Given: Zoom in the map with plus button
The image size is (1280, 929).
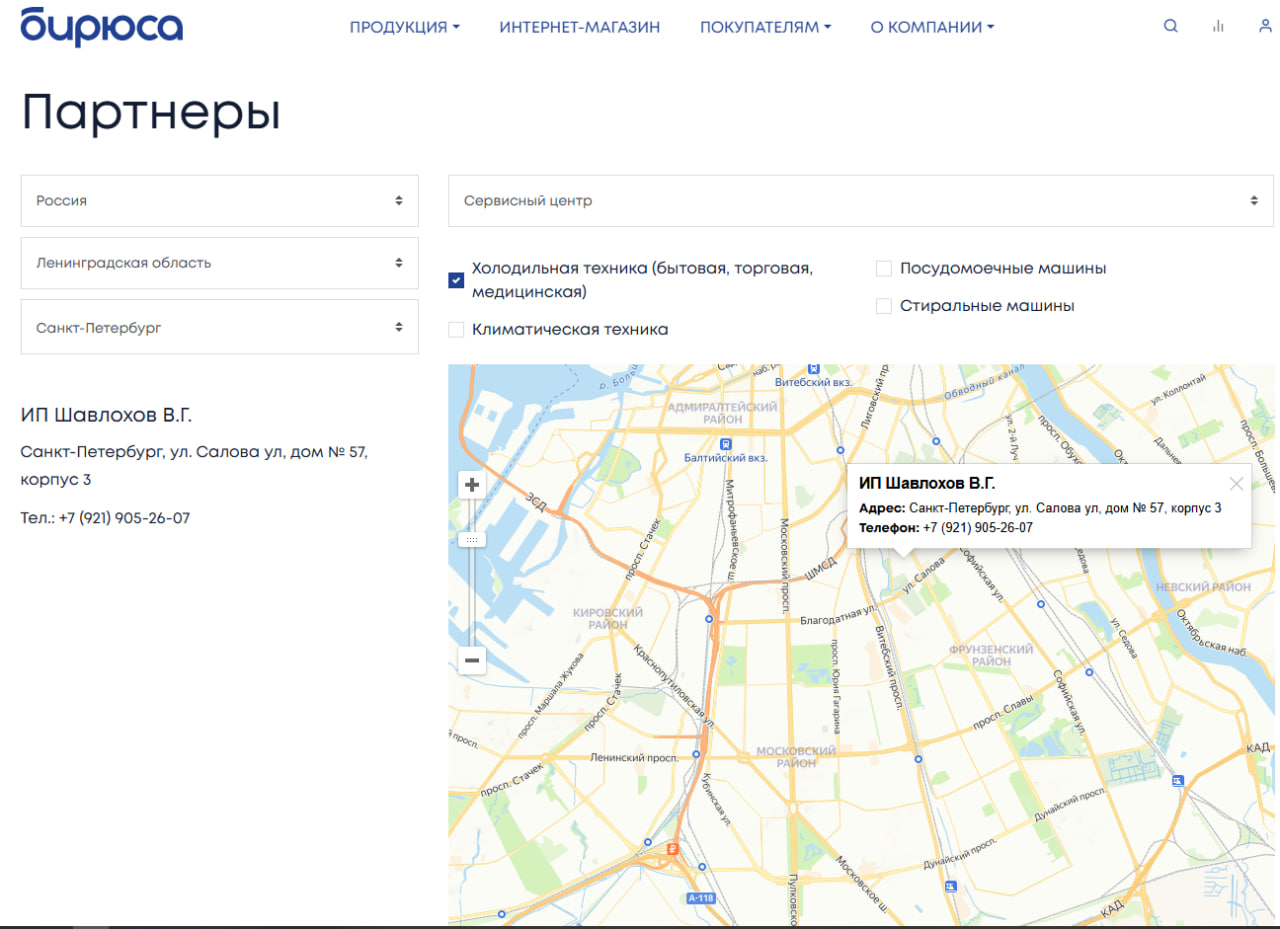Looking at the screenshot, I should coord(472,485).
